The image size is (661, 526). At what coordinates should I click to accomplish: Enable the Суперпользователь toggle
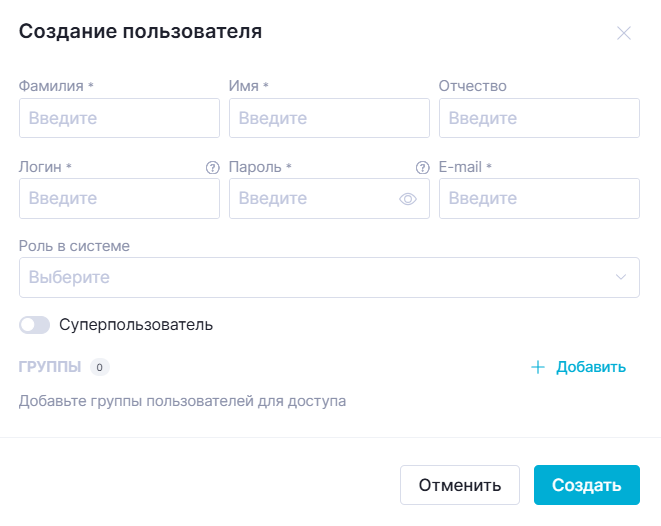click(x=34, y=325)
